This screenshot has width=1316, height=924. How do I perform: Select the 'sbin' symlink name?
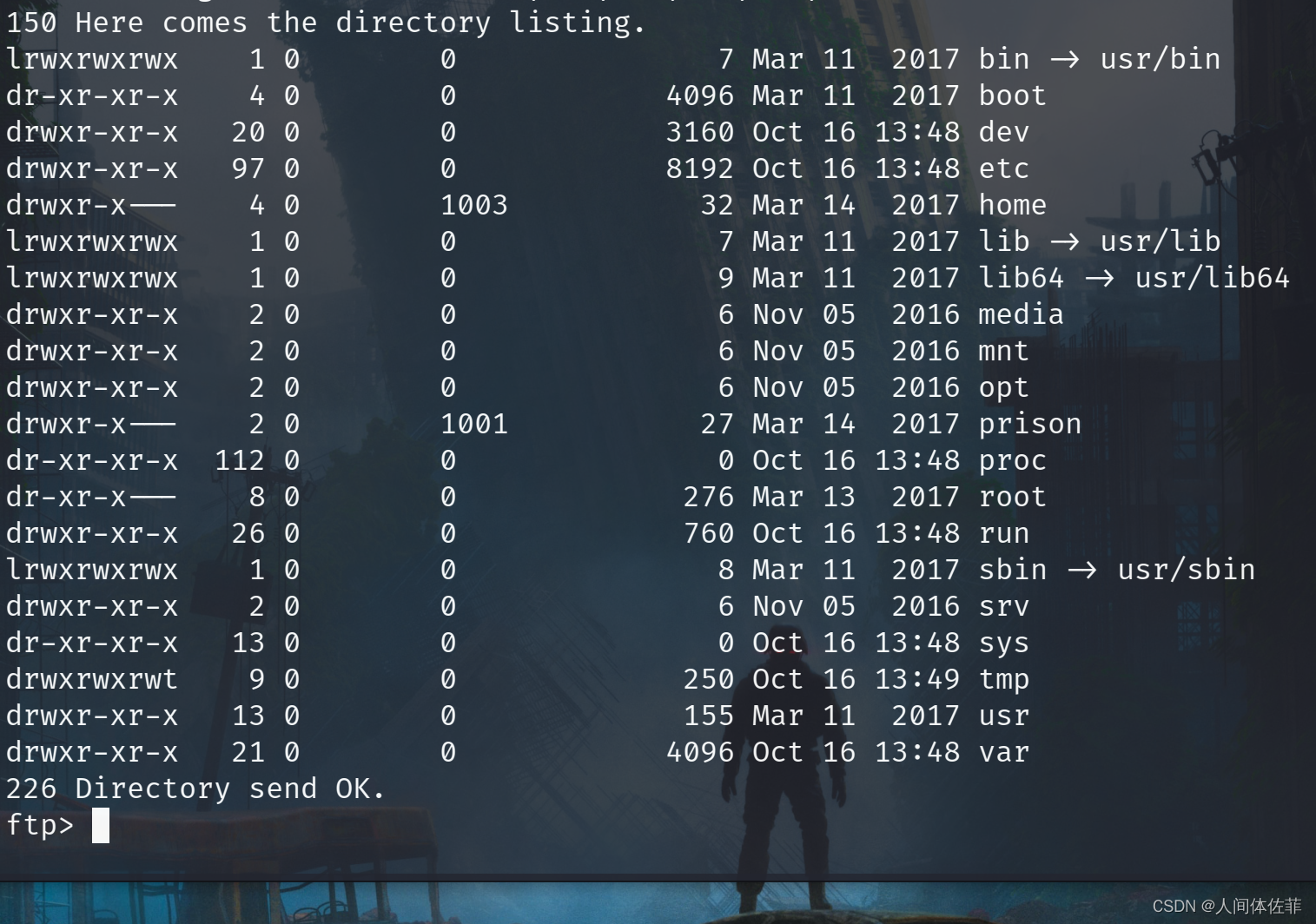1012,570
